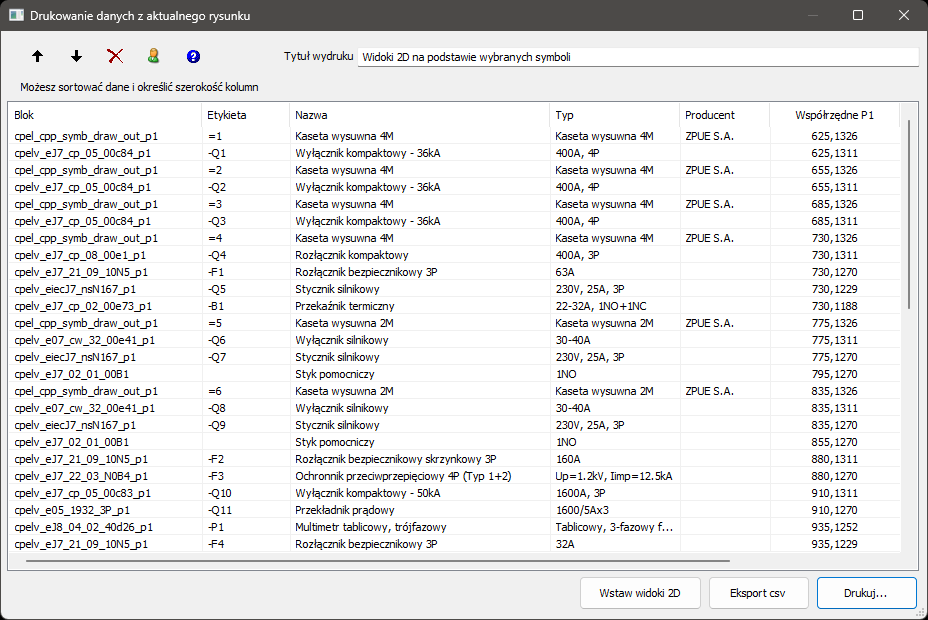The height and width of the screenshot is (620, 928).
Task: Sort by the Etykieta column header
Action: tap(245, 115)
